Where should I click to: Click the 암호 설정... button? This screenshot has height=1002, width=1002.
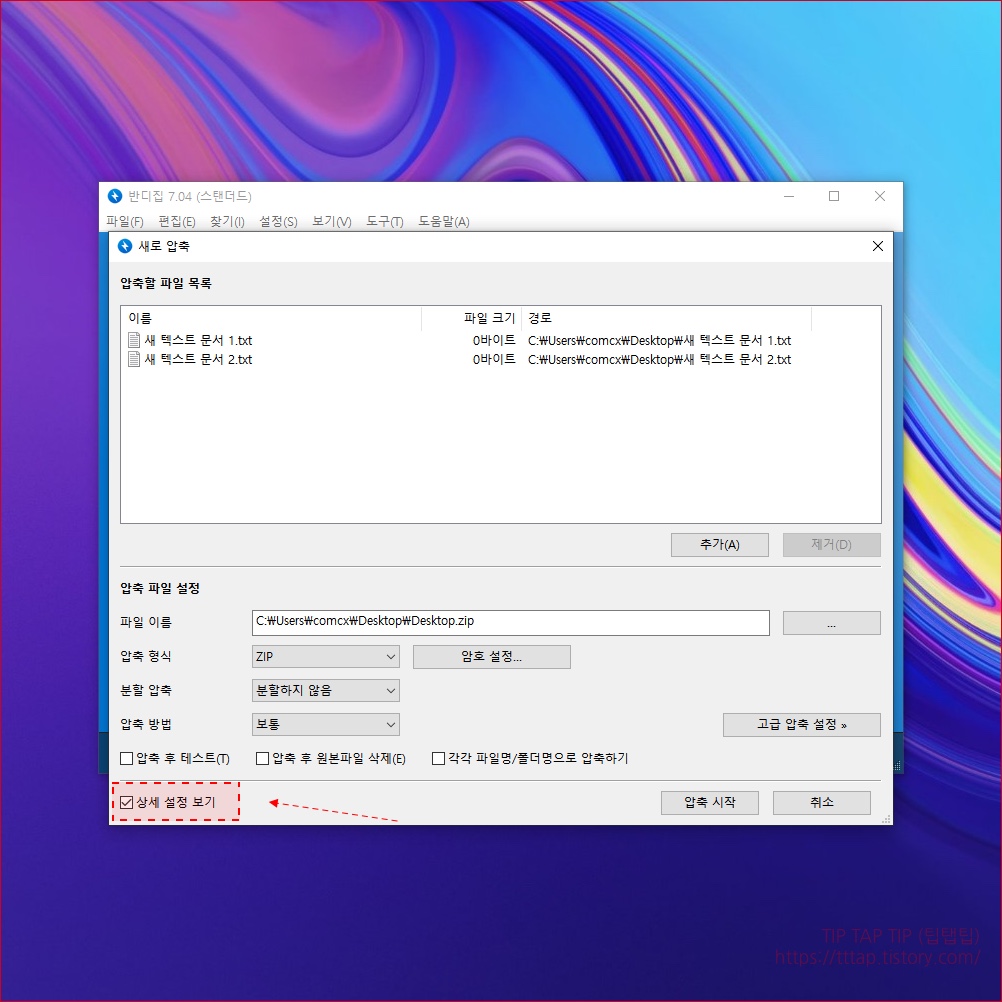click(491, 657)
